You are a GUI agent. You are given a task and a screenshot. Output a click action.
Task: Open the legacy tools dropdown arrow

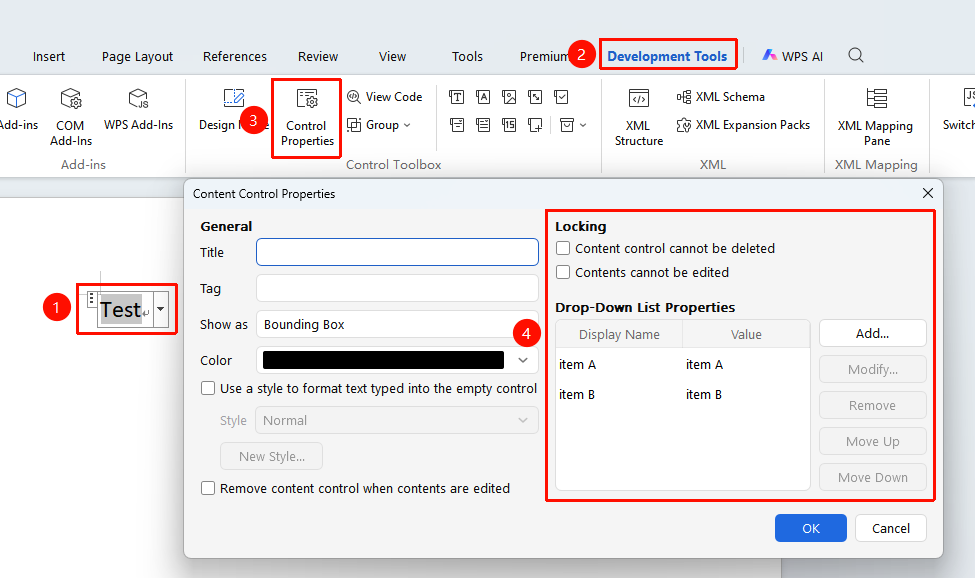coord(583,125)
